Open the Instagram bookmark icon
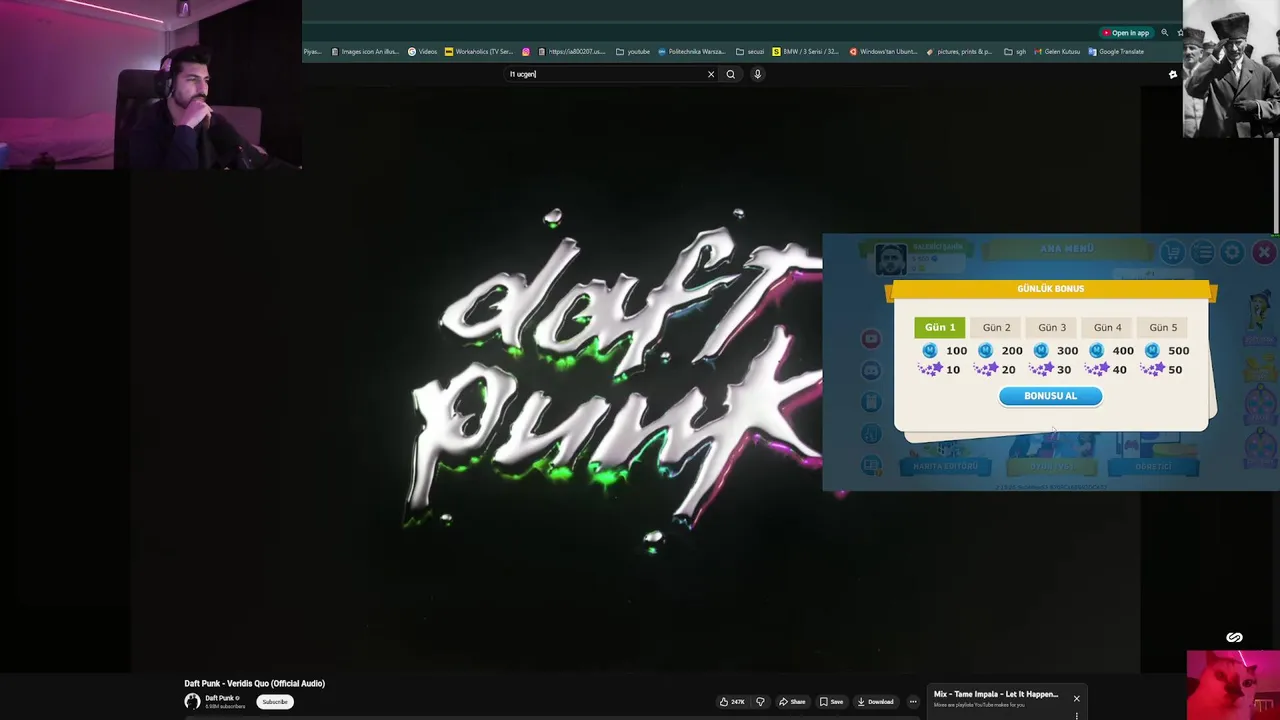The width and height of the screenshot is (1280, 720). (526, 52)
